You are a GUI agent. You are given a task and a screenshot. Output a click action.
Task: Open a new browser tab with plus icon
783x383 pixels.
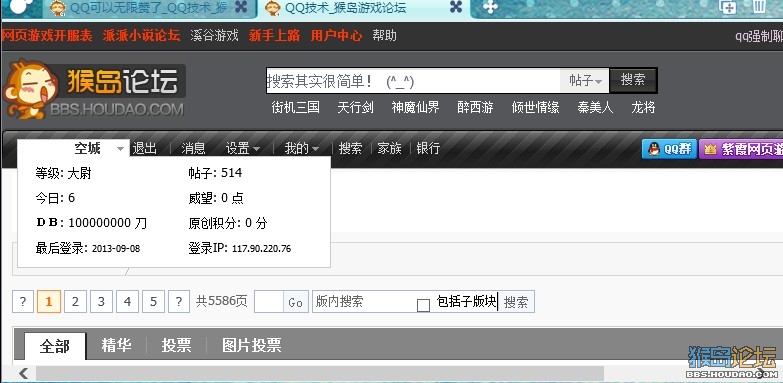pyautogui.click(x=490, y=7)
